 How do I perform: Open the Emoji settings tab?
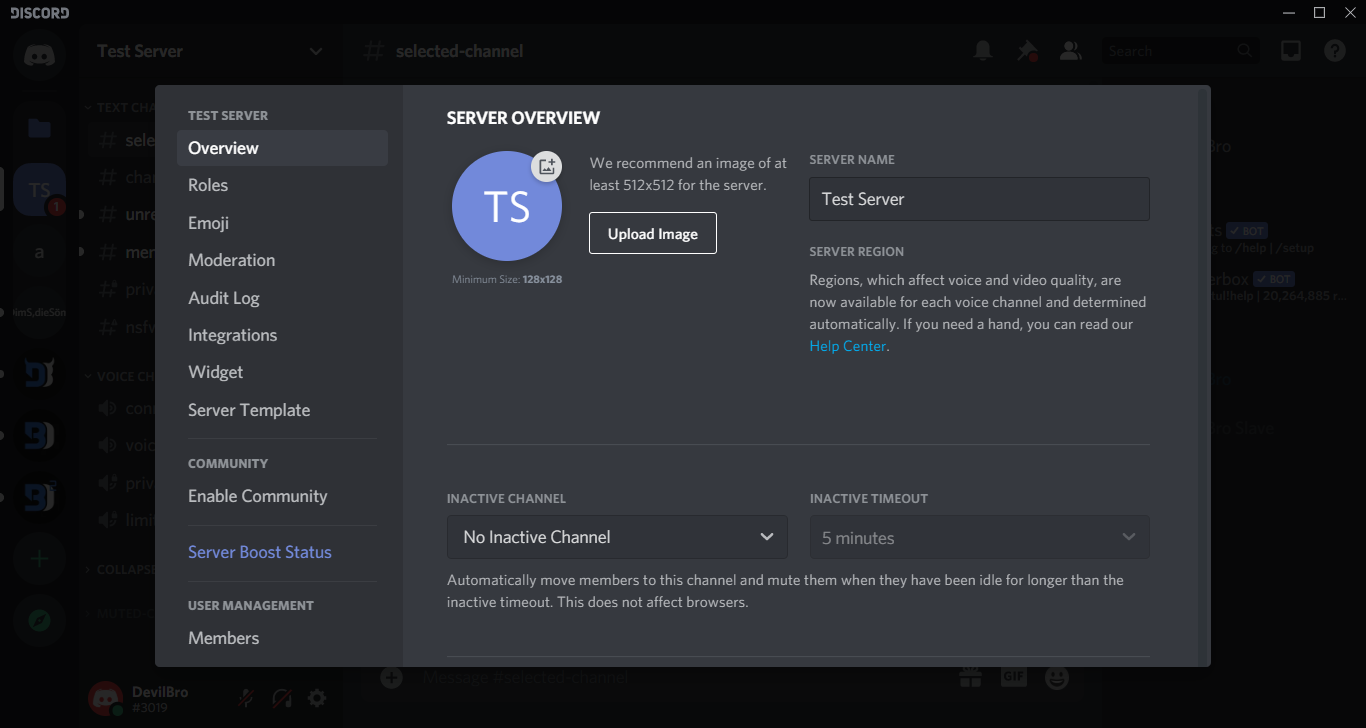pos(283,223)
